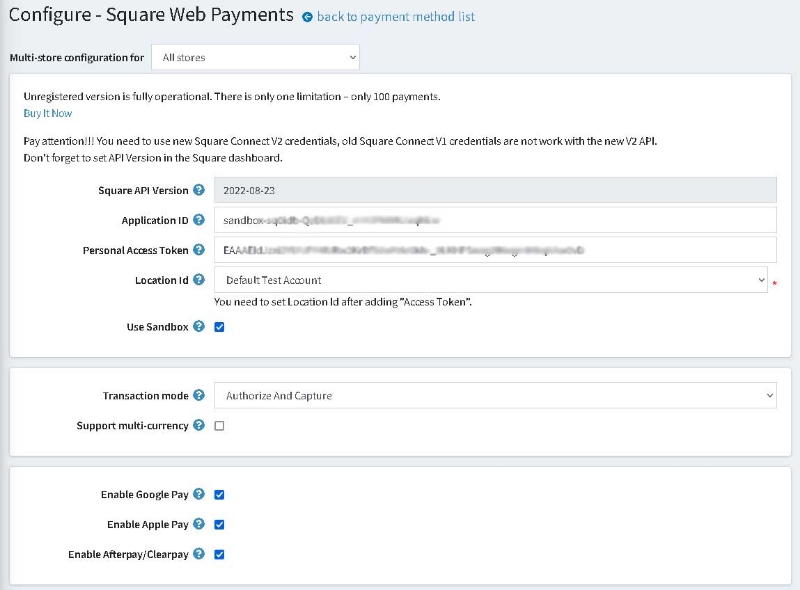
Task: Click the Square API Version field 2022-08-23
Action: (x=495, y=190)
